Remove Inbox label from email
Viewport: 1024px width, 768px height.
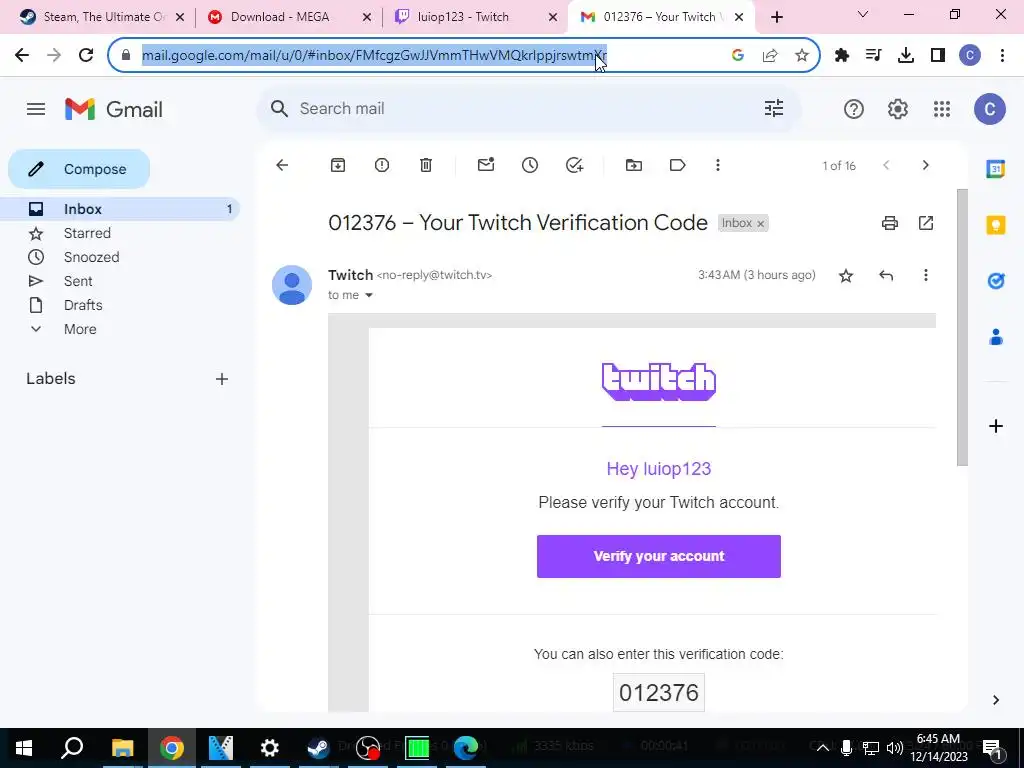pos(760,223)
